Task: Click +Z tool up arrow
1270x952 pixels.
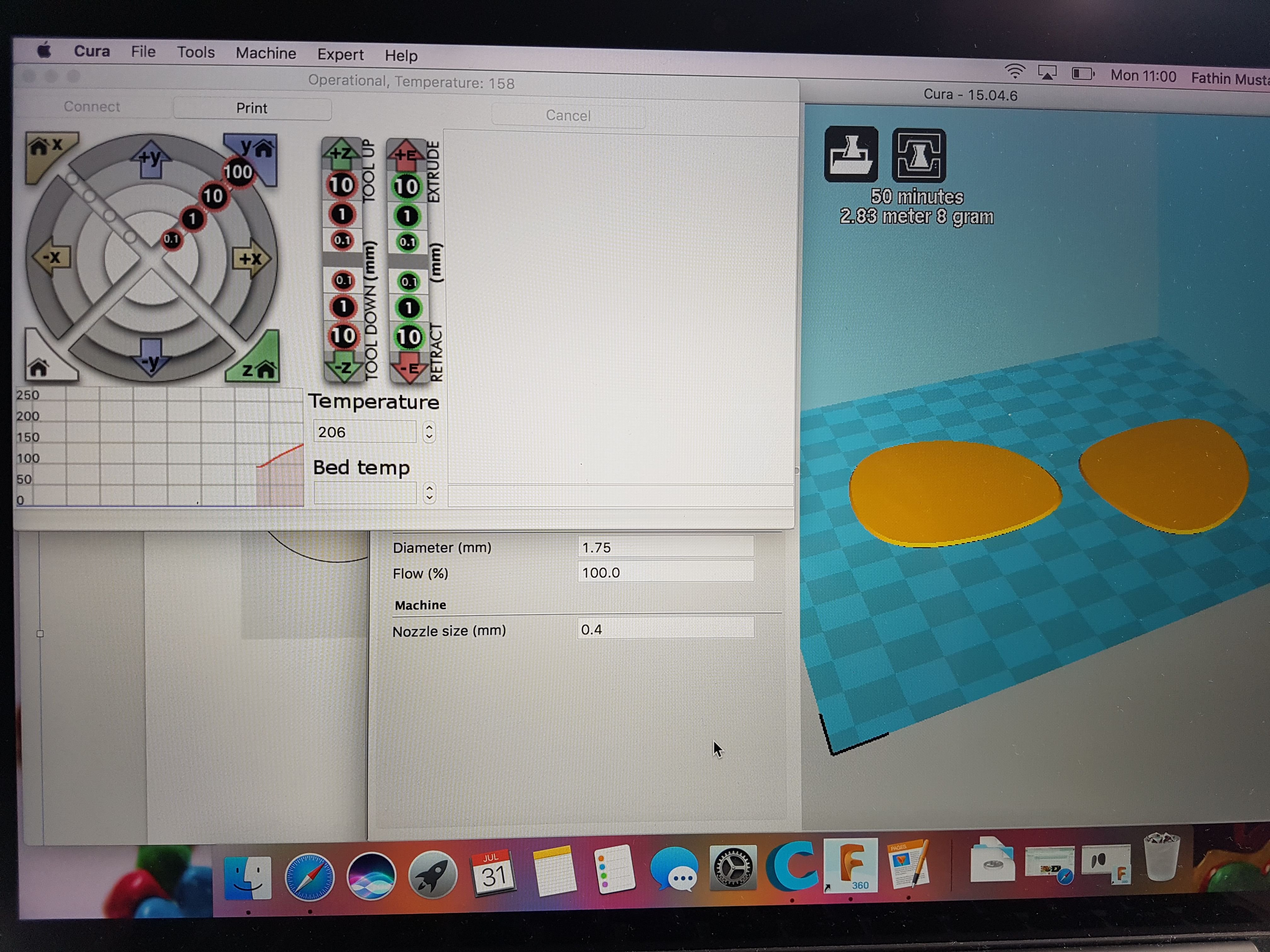Action: 341,154
